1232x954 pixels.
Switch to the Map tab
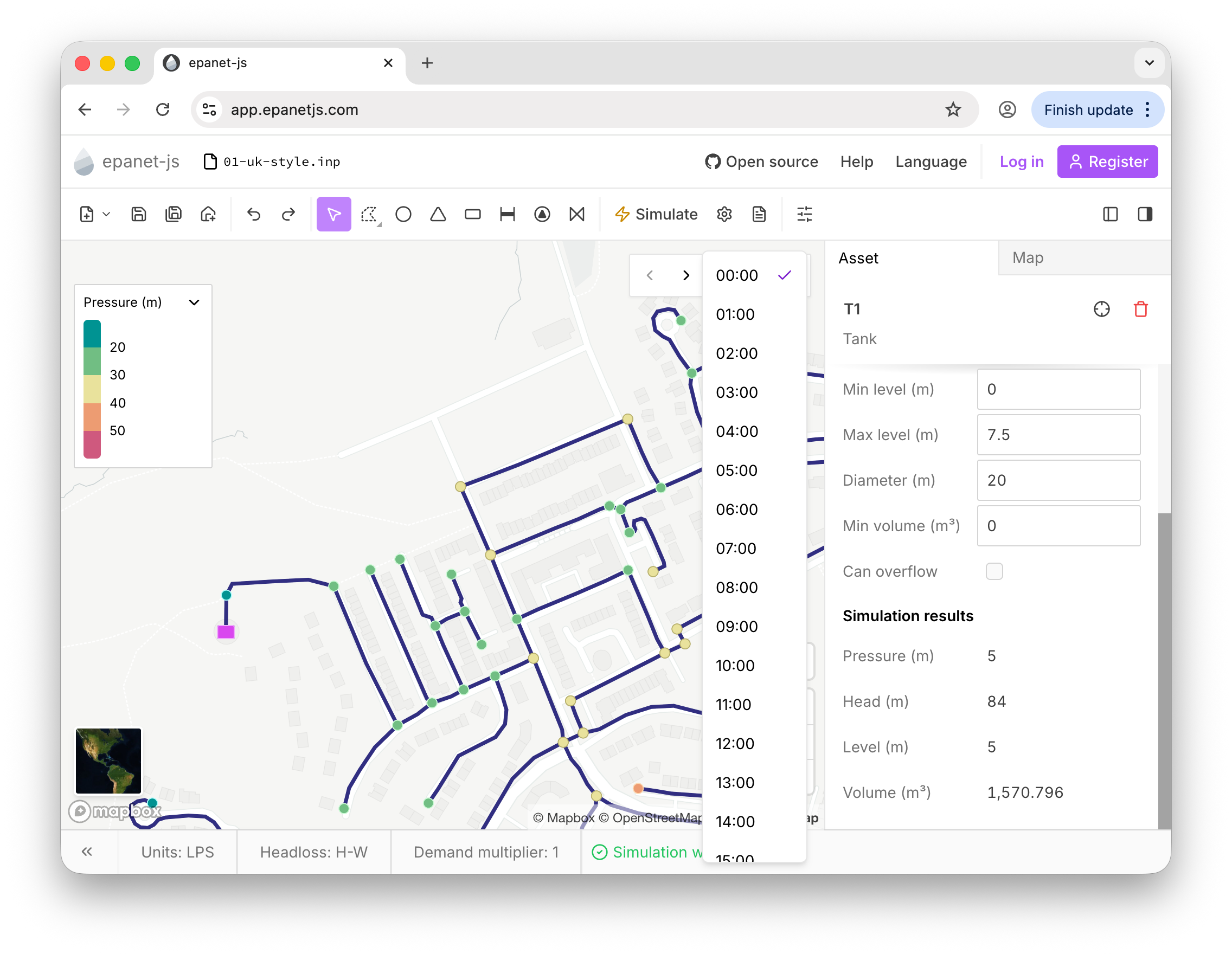[1027, 257]
